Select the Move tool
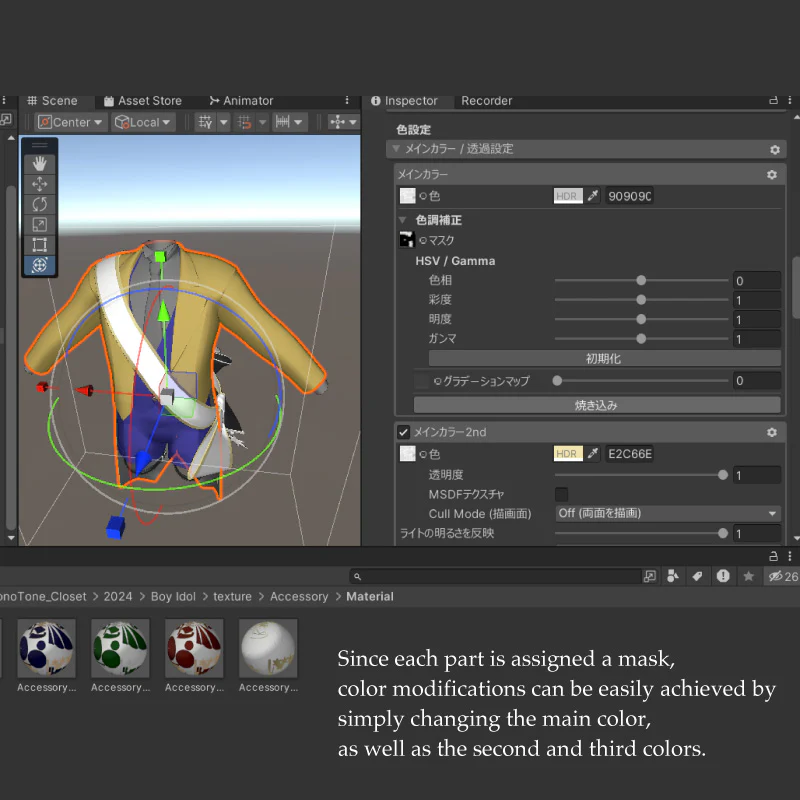Screen dimensions: 800x800 click(x=39, y=184)
